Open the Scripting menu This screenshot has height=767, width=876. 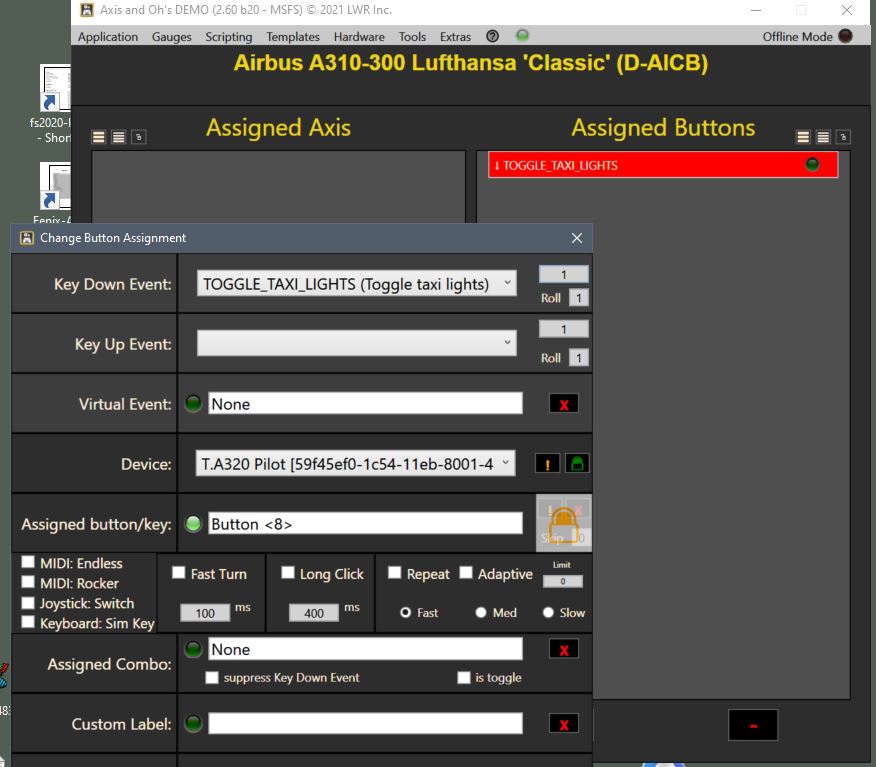click(228, 37)
